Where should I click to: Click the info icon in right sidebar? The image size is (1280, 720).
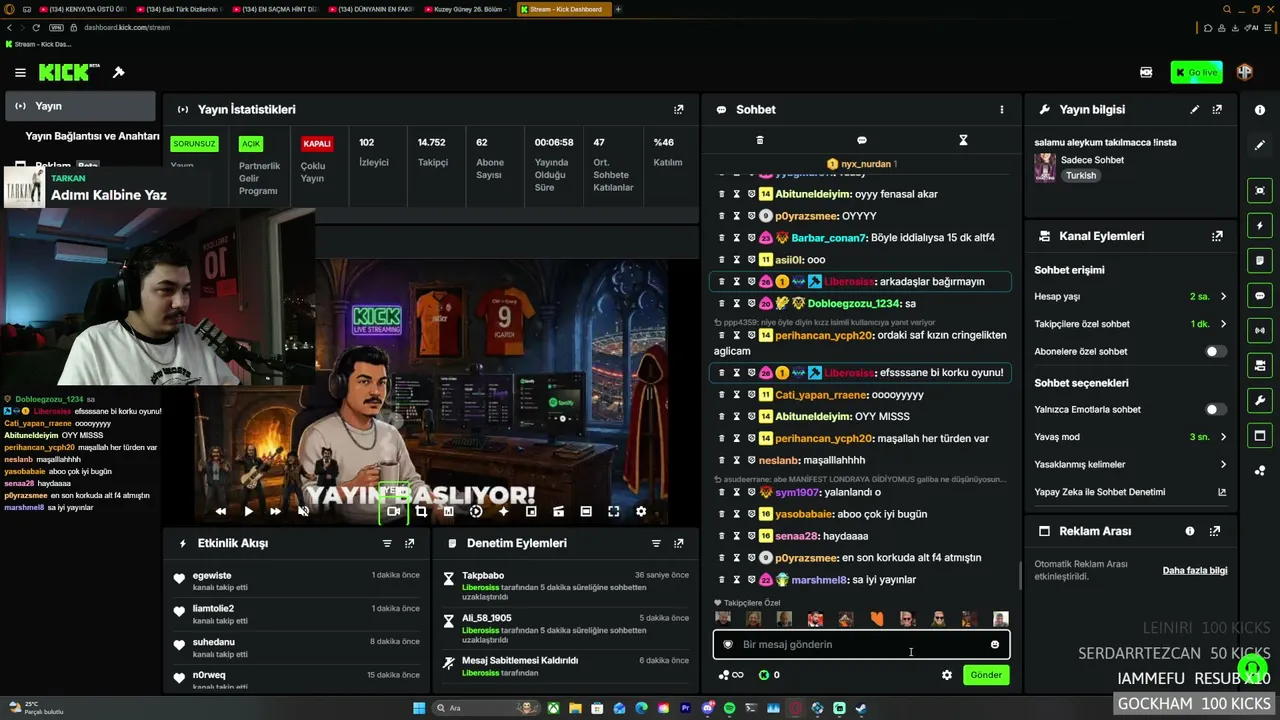pos(1260,110)
